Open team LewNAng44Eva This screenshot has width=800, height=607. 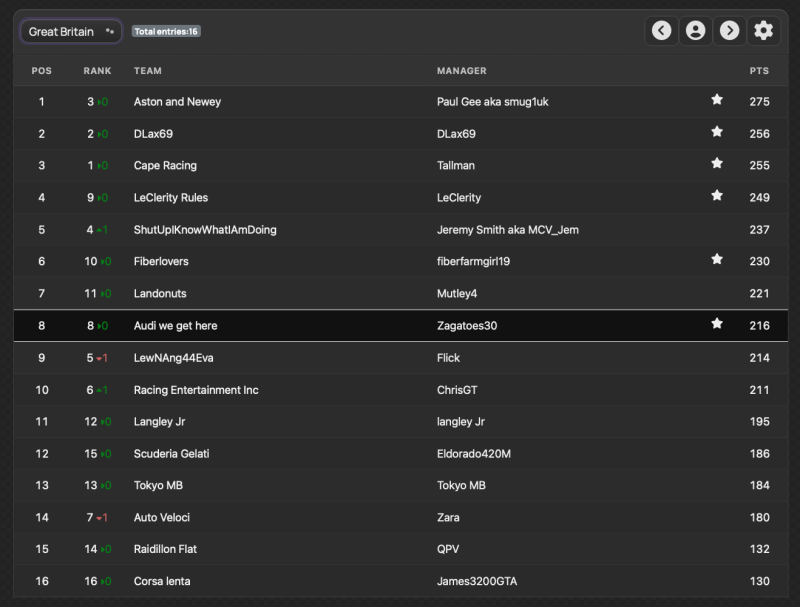(x=173, y=358)
